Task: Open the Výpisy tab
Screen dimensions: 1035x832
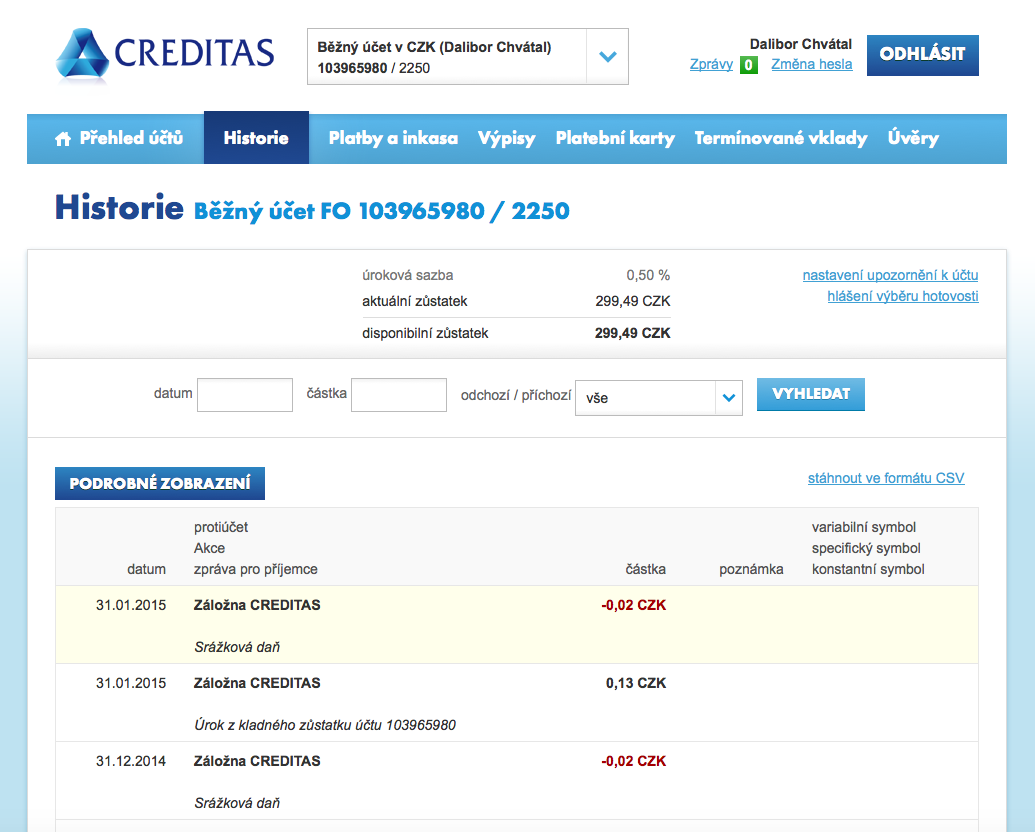Action: [506, 138]
